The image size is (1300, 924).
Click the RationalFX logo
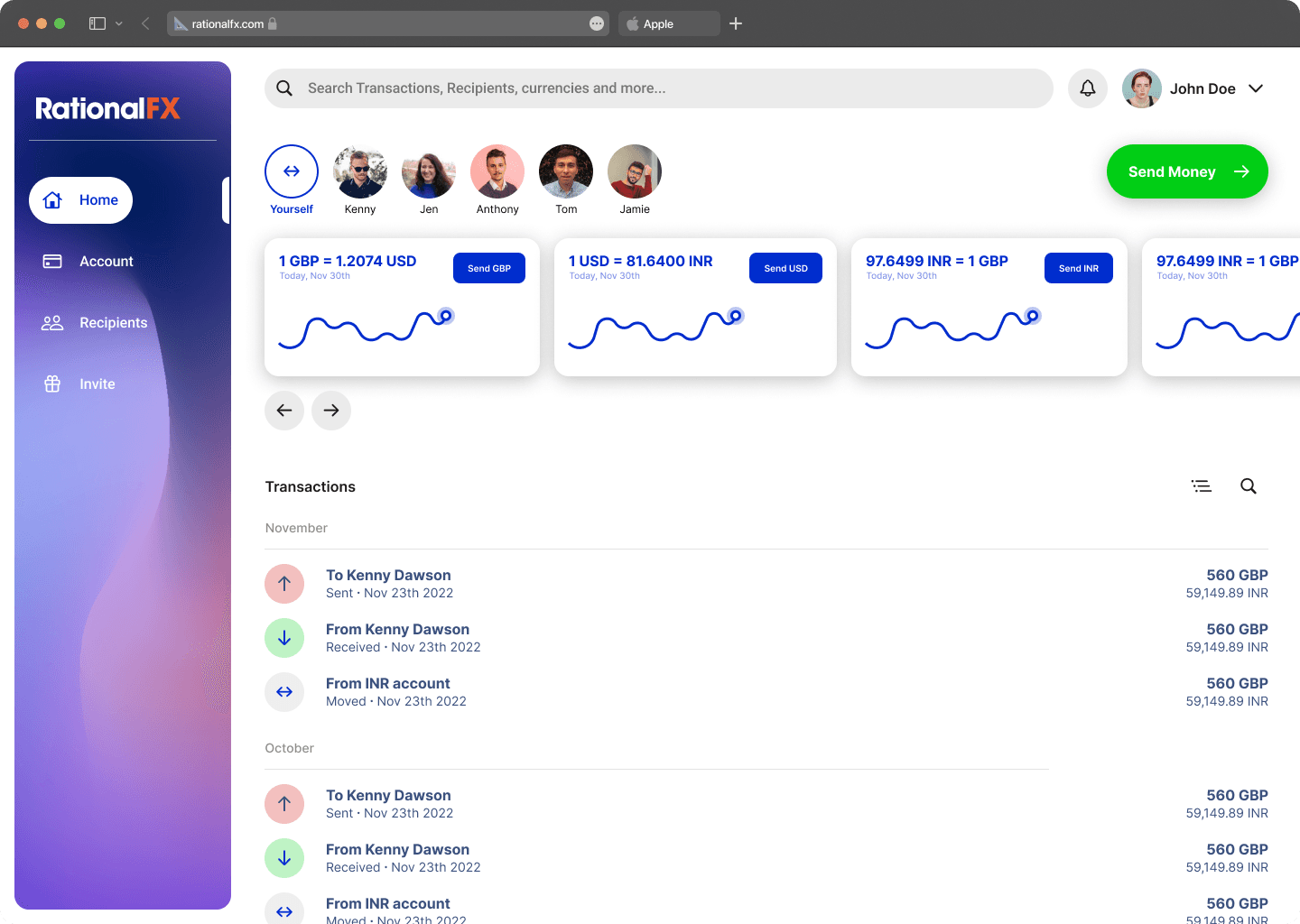pyautogui.click(x=108, y=109)
